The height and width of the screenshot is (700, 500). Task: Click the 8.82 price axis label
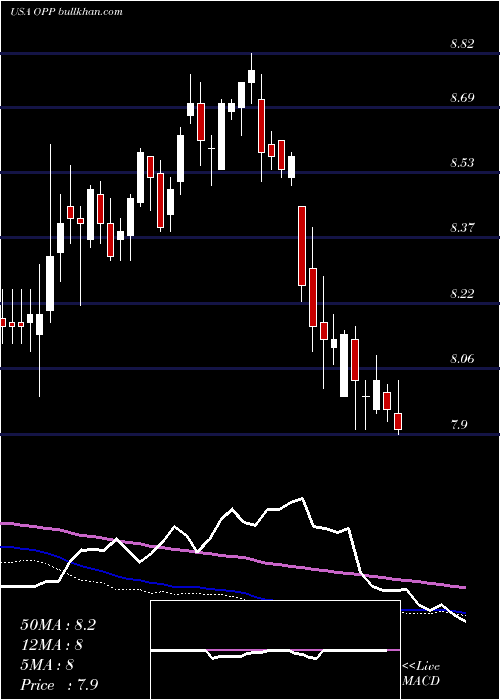click(x=462, y=44)
